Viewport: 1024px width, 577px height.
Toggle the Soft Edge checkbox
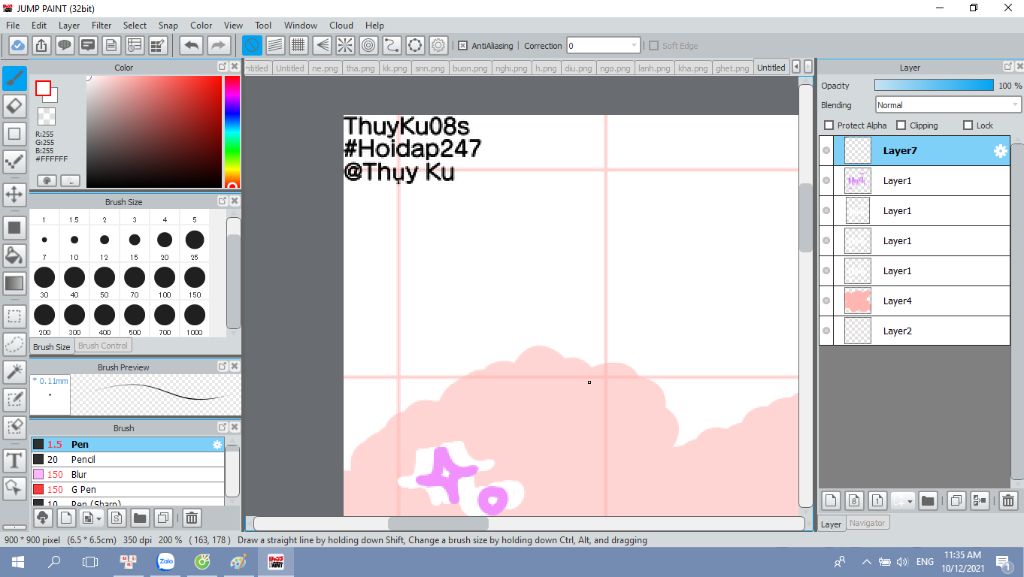tap(653, 46)
